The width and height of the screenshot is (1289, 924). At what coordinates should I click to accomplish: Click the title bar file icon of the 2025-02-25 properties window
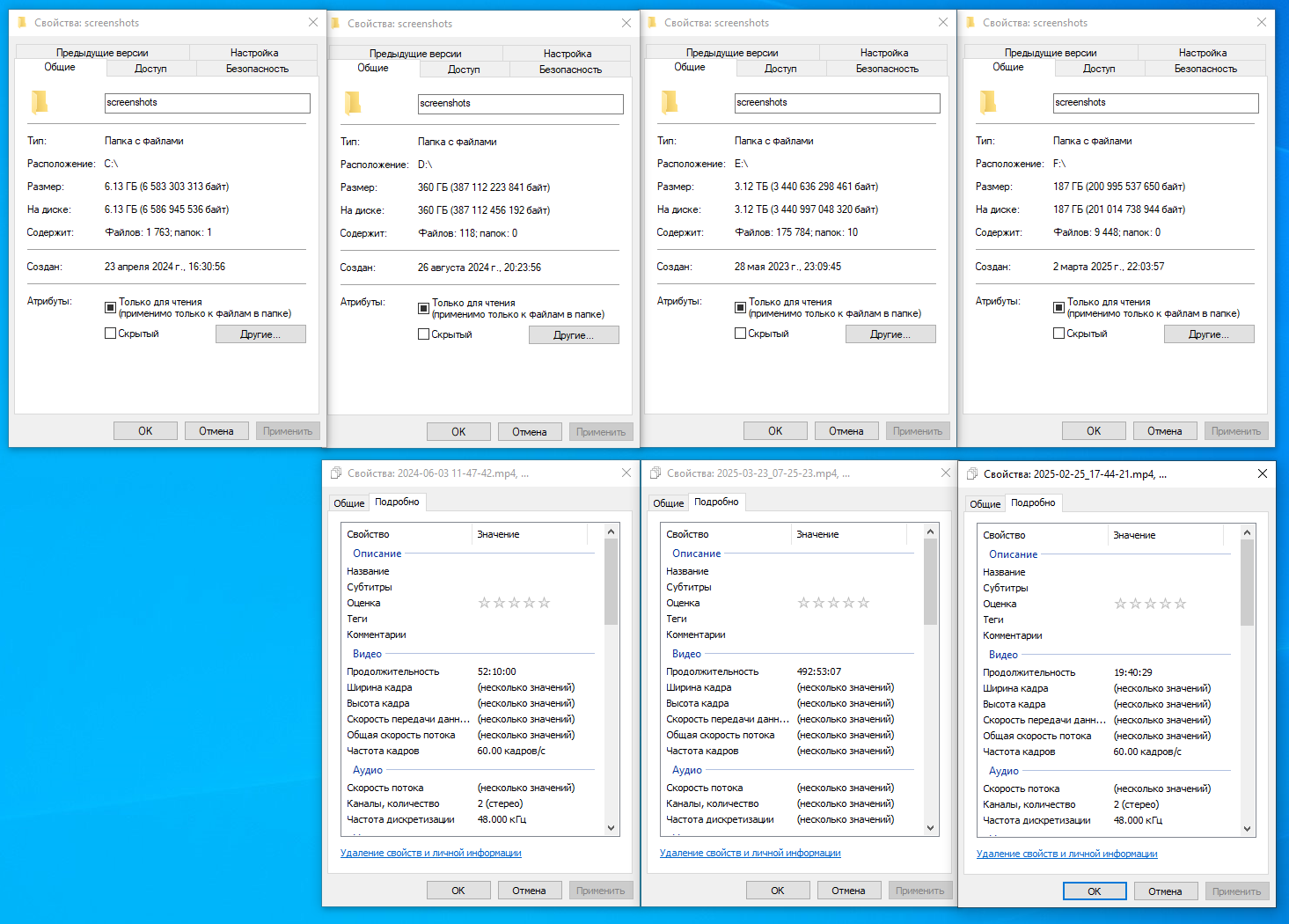971,474
